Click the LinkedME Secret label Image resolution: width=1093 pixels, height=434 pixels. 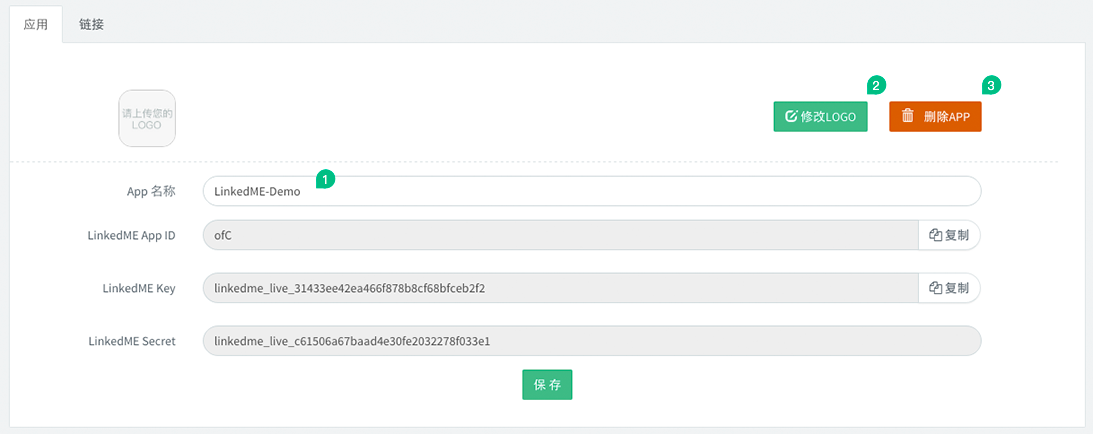[x=132, y=341]
